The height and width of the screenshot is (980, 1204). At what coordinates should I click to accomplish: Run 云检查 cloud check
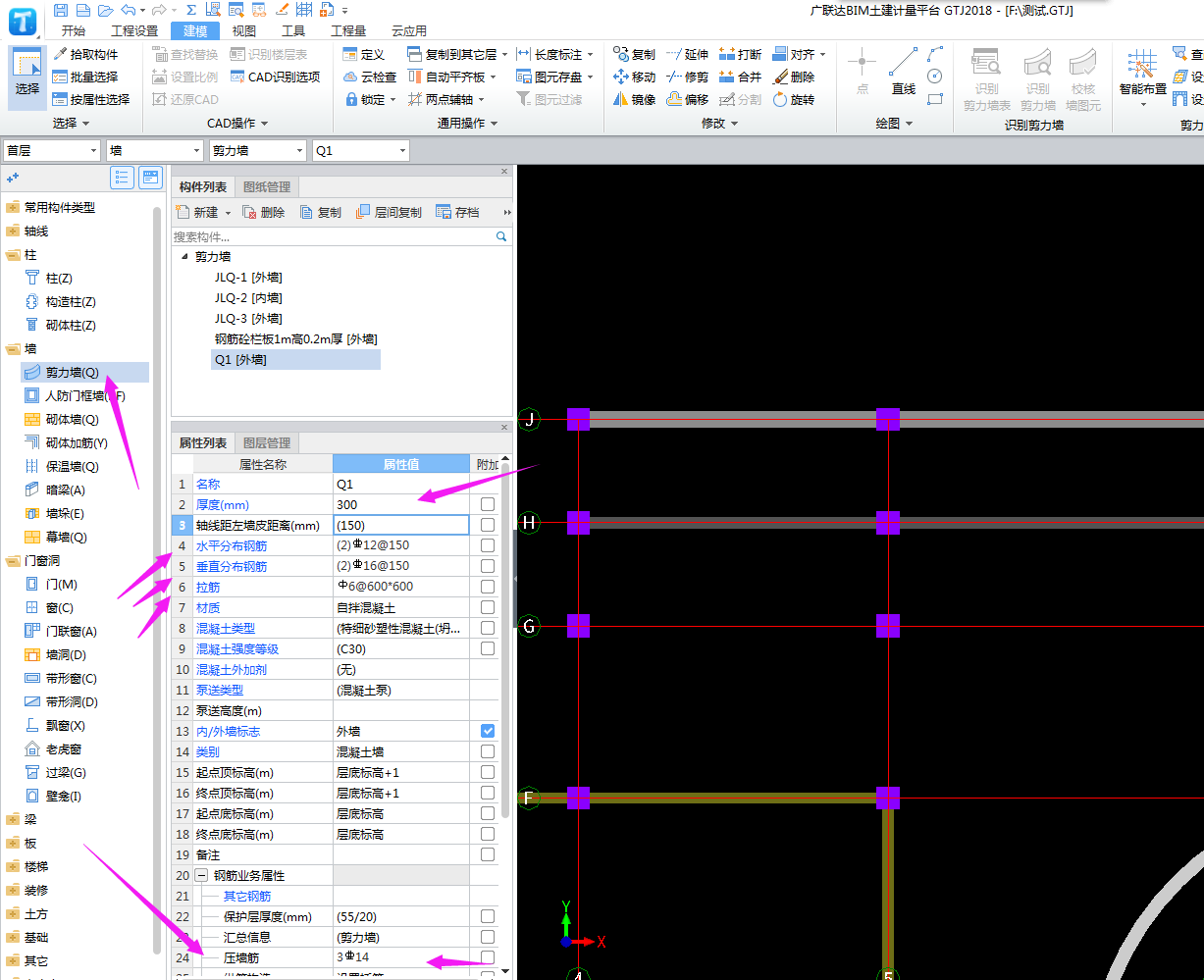click(x=370, y=77)
